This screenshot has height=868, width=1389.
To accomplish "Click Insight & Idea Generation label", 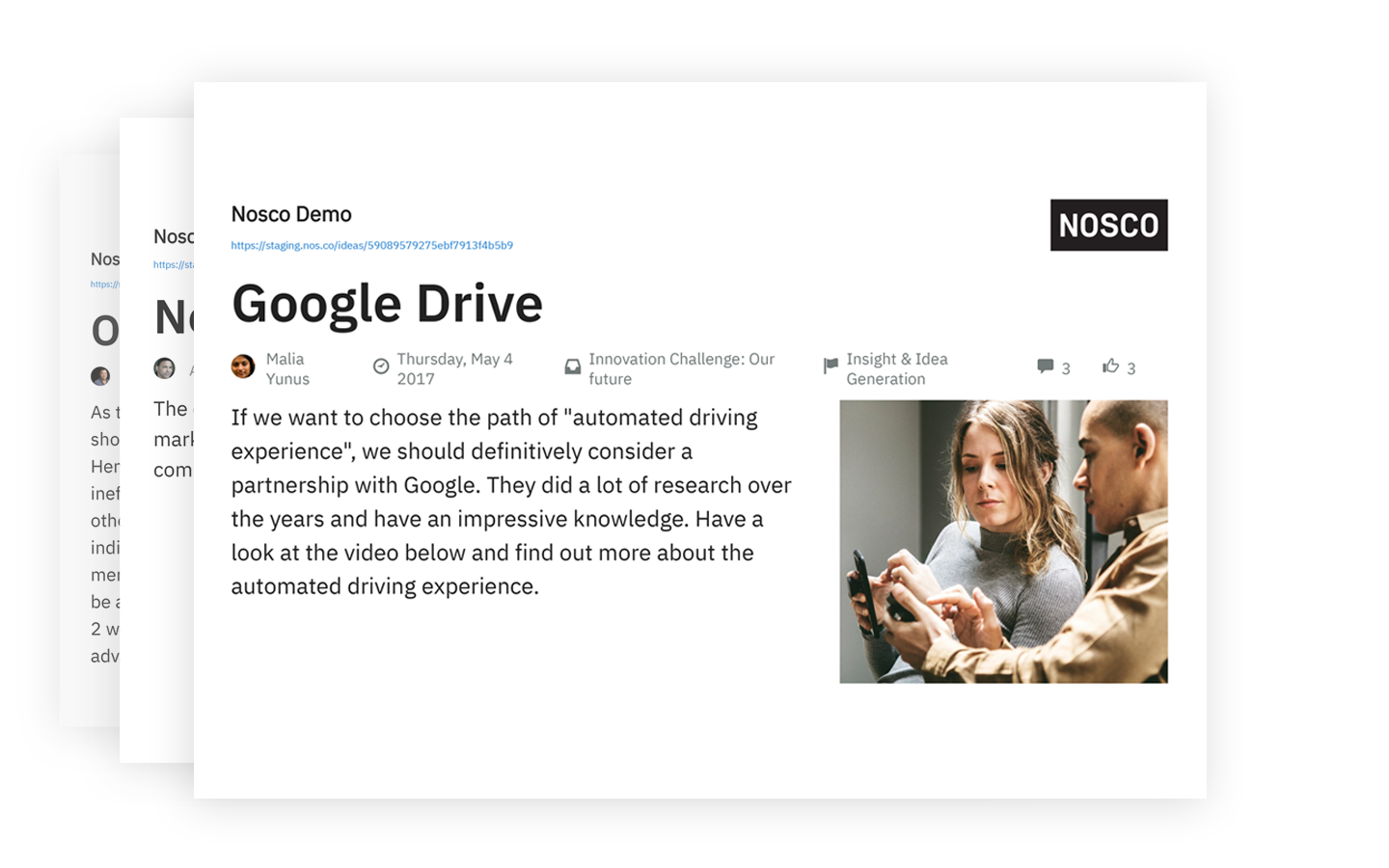I will tap(897, 368).
